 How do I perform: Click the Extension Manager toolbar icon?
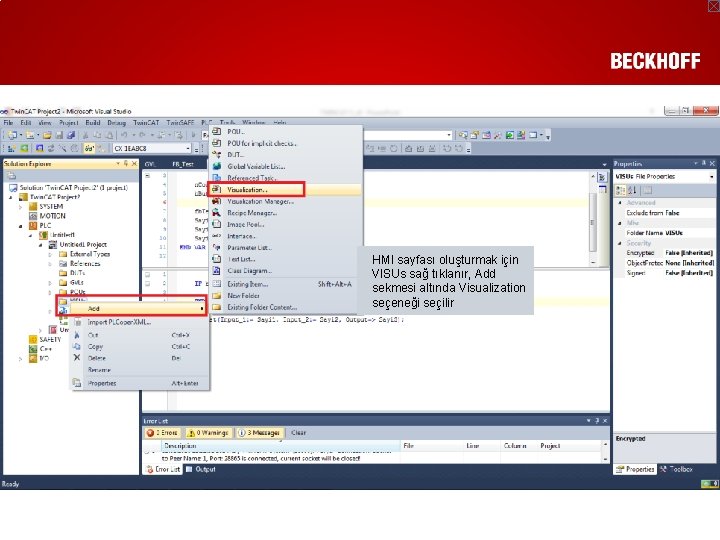click(x=521, y=135)
